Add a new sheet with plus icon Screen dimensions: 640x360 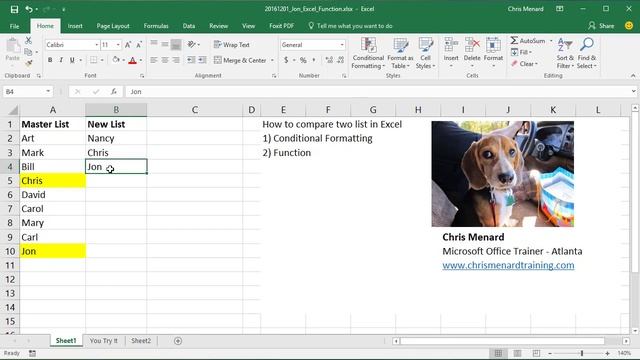pos(178,341)
